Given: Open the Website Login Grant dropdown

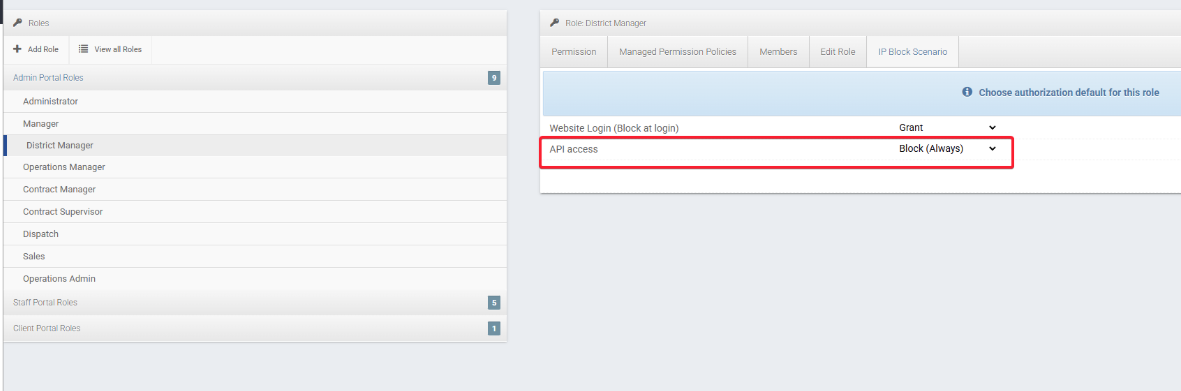Looking at the screenshot, I should coord(948,128).
